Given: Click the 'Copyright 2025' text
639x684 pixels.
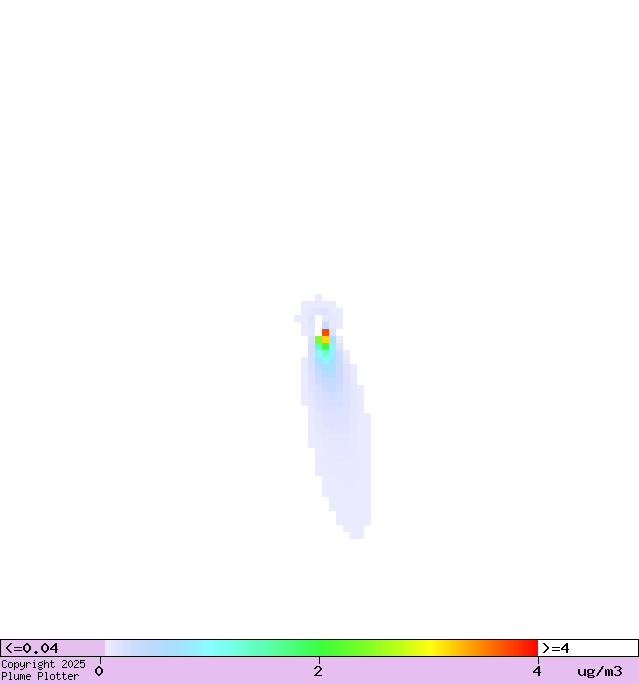Looking at the screenshot, I should click(x=43, y=664).
